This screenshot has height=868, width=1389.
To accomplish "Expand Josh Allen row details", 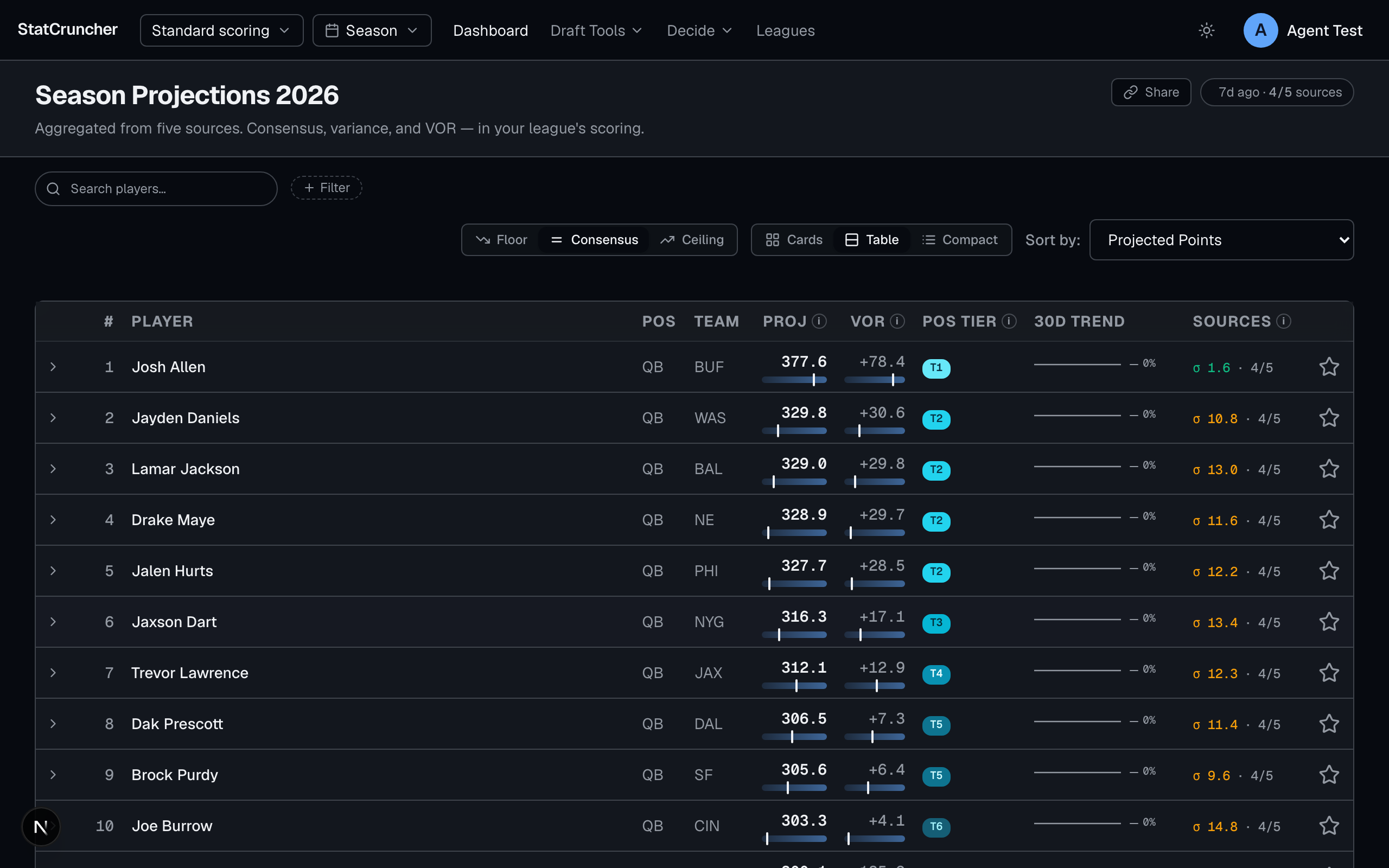I will 53,367.
